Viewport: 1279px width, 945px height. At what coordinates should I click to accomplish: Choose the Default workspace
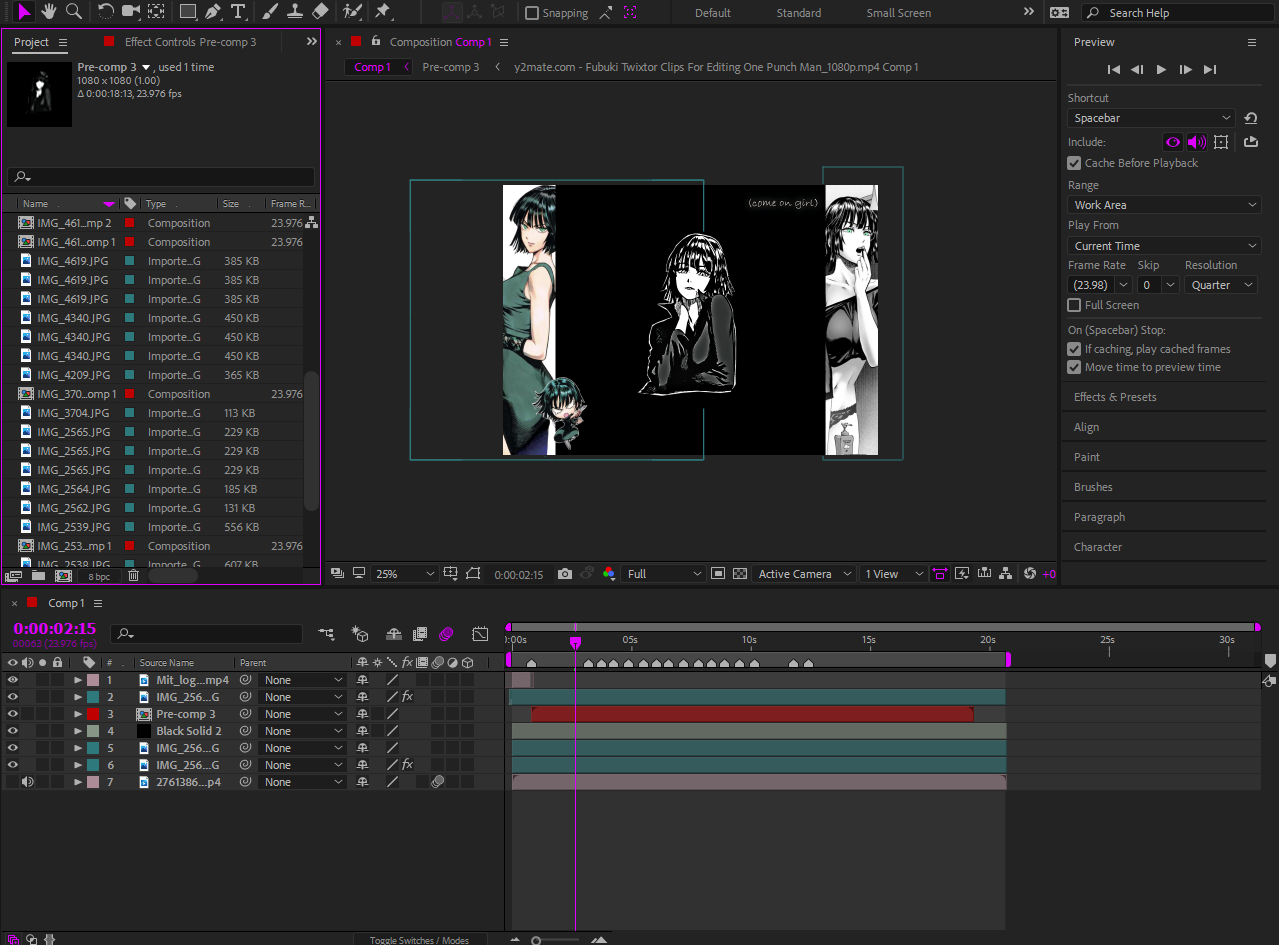click(x=713, y=13)
